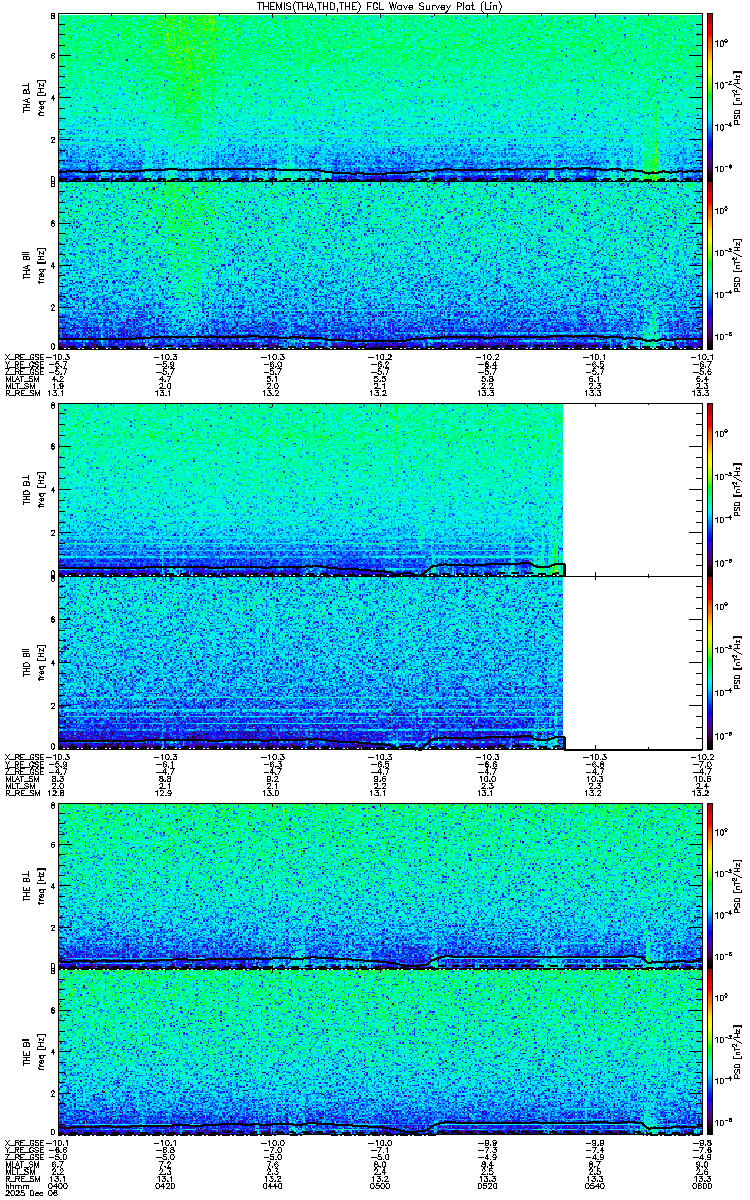750x1200 pixels.
Task: Select the THE B-parallel spectrogram panel
Action: (380, 1052)
